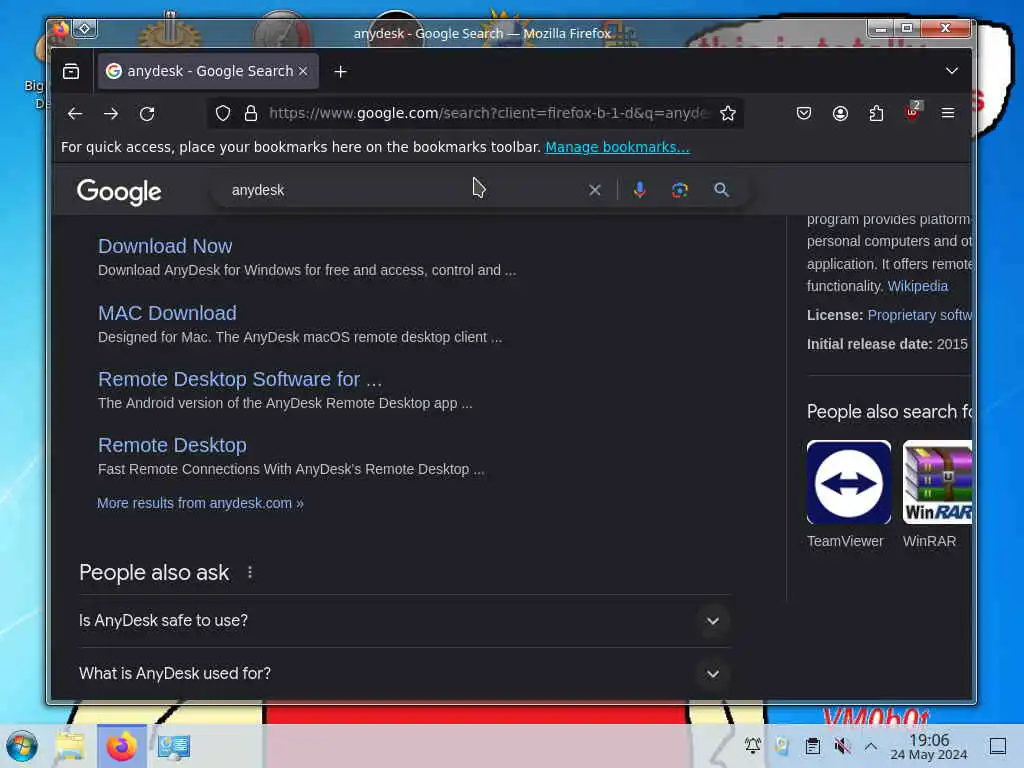This screenshot has height=768, width=1024.
Task: Open the computer settings taskbar icon
Action: point(174,746)
